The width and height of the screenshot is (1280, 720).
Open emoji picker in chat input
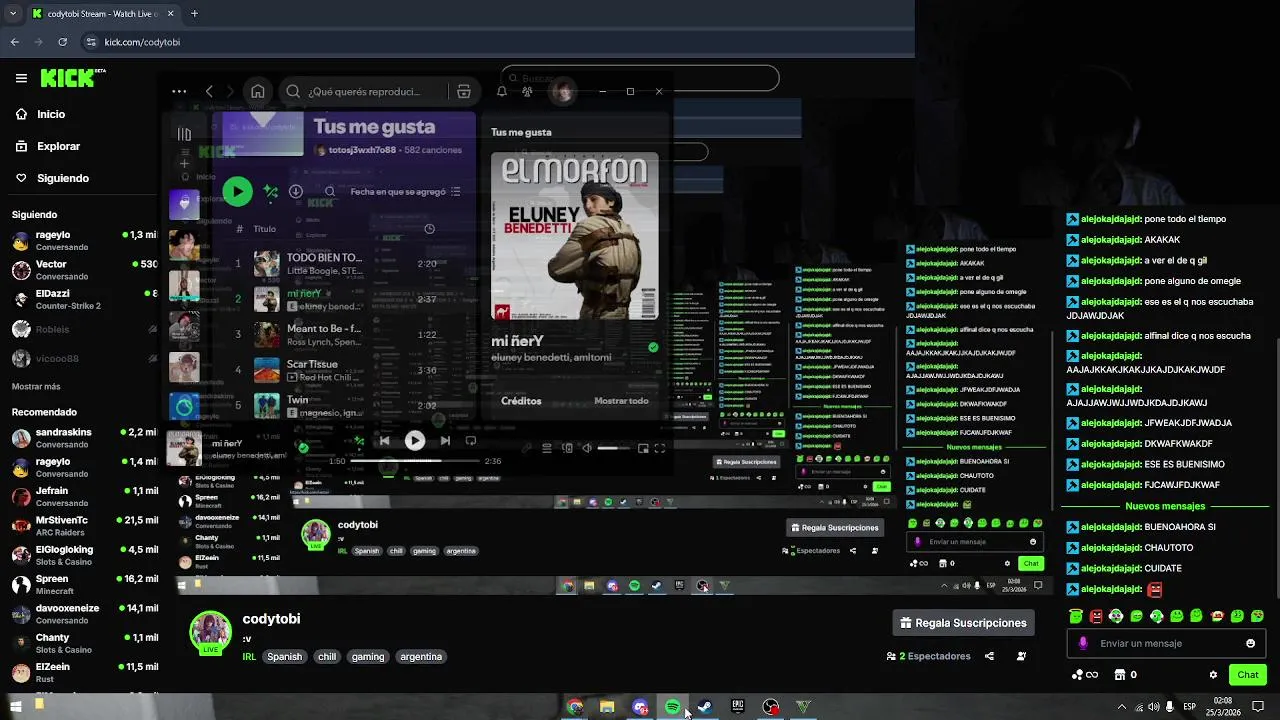pos(1250,643)
